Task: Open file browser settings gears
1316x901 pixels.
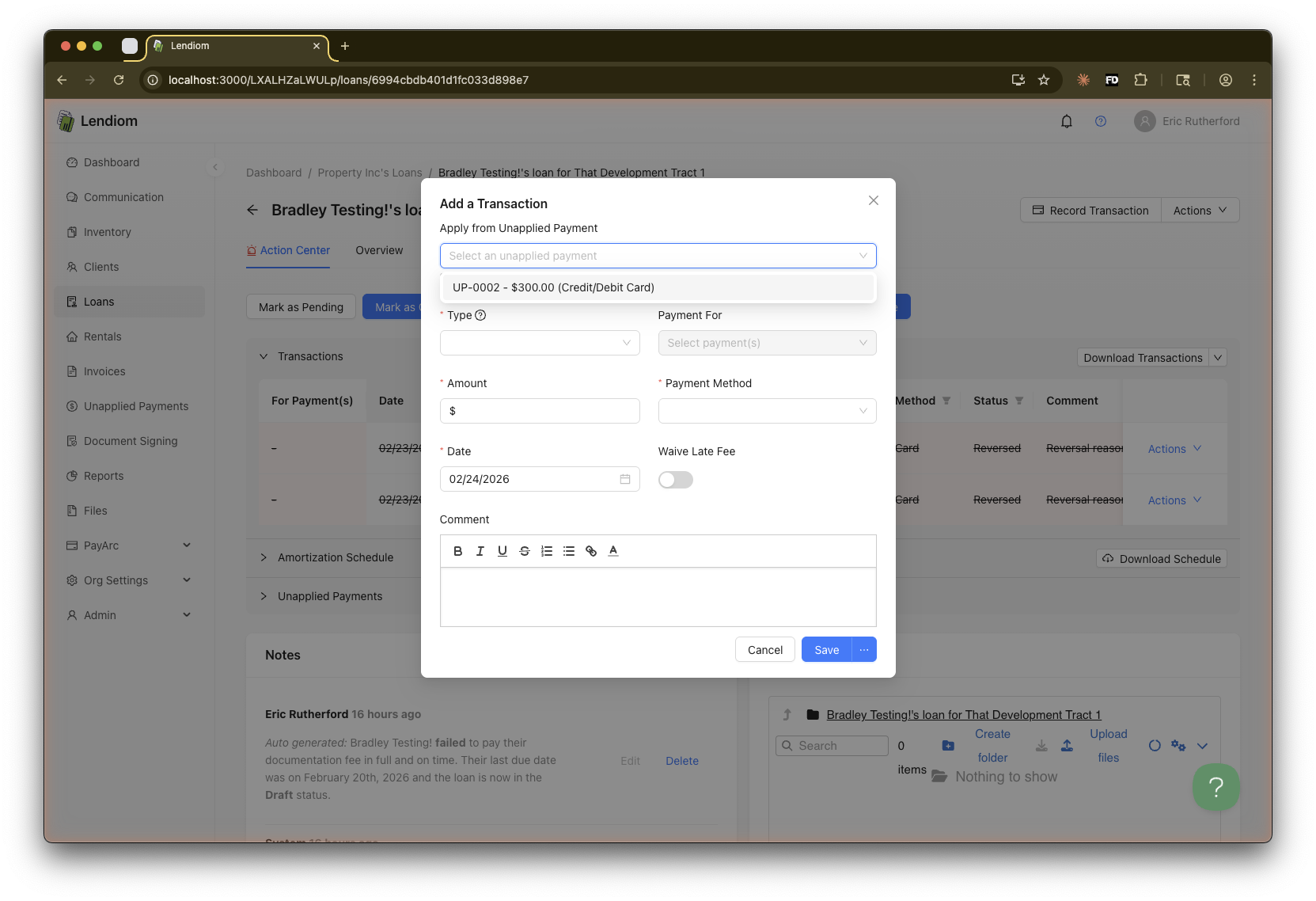Action: click(x=1178, y=746)
